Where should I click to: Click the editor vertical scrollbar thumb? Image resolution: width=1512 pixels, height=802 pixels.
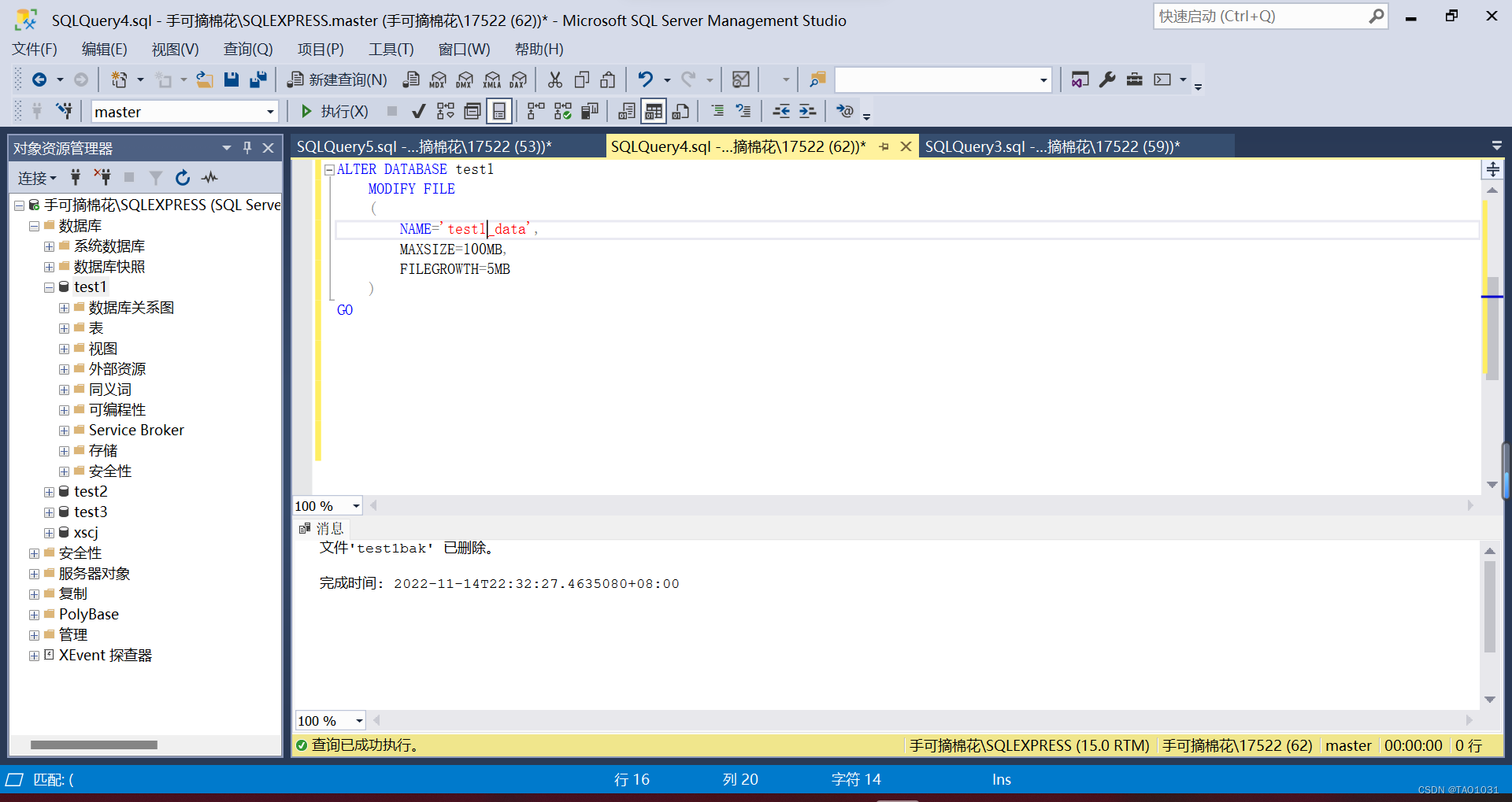coord(1492,328)
